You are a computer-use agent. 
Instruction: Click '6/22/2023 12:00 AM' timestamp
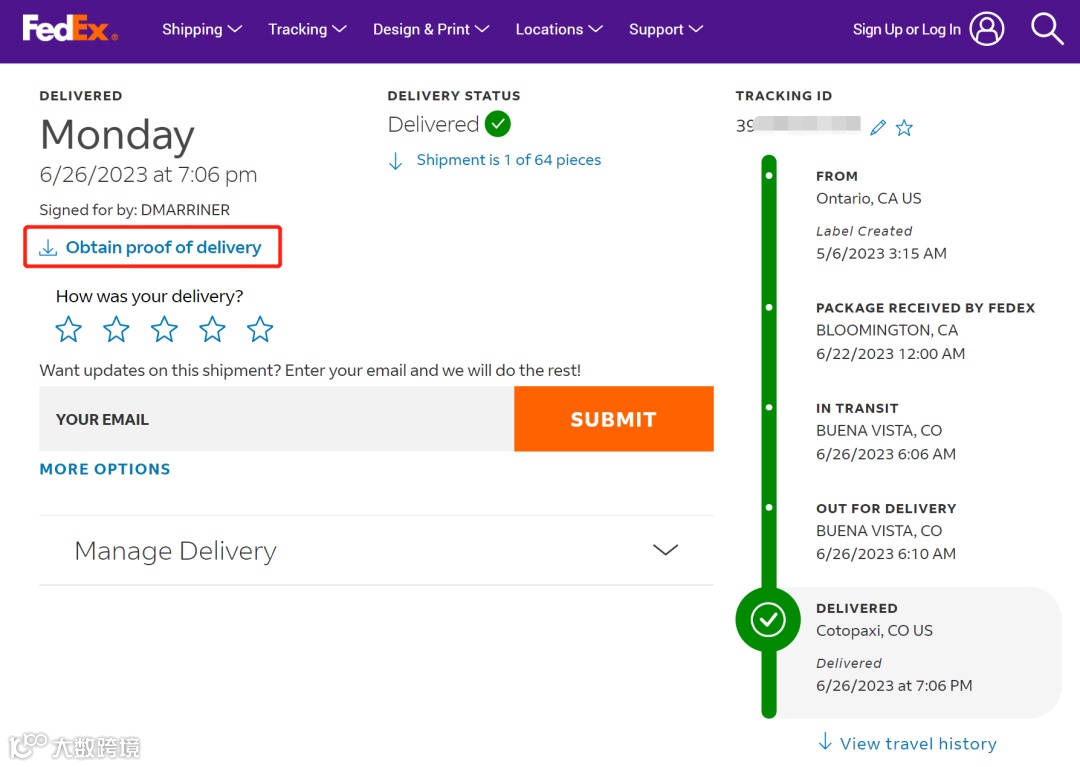[x=890, y=353]
